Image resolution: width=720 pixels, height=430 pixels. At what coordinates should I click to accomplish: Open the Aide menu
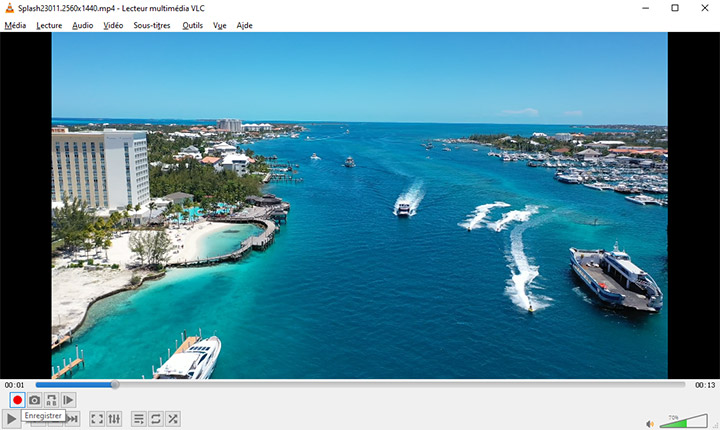(244, 25)
